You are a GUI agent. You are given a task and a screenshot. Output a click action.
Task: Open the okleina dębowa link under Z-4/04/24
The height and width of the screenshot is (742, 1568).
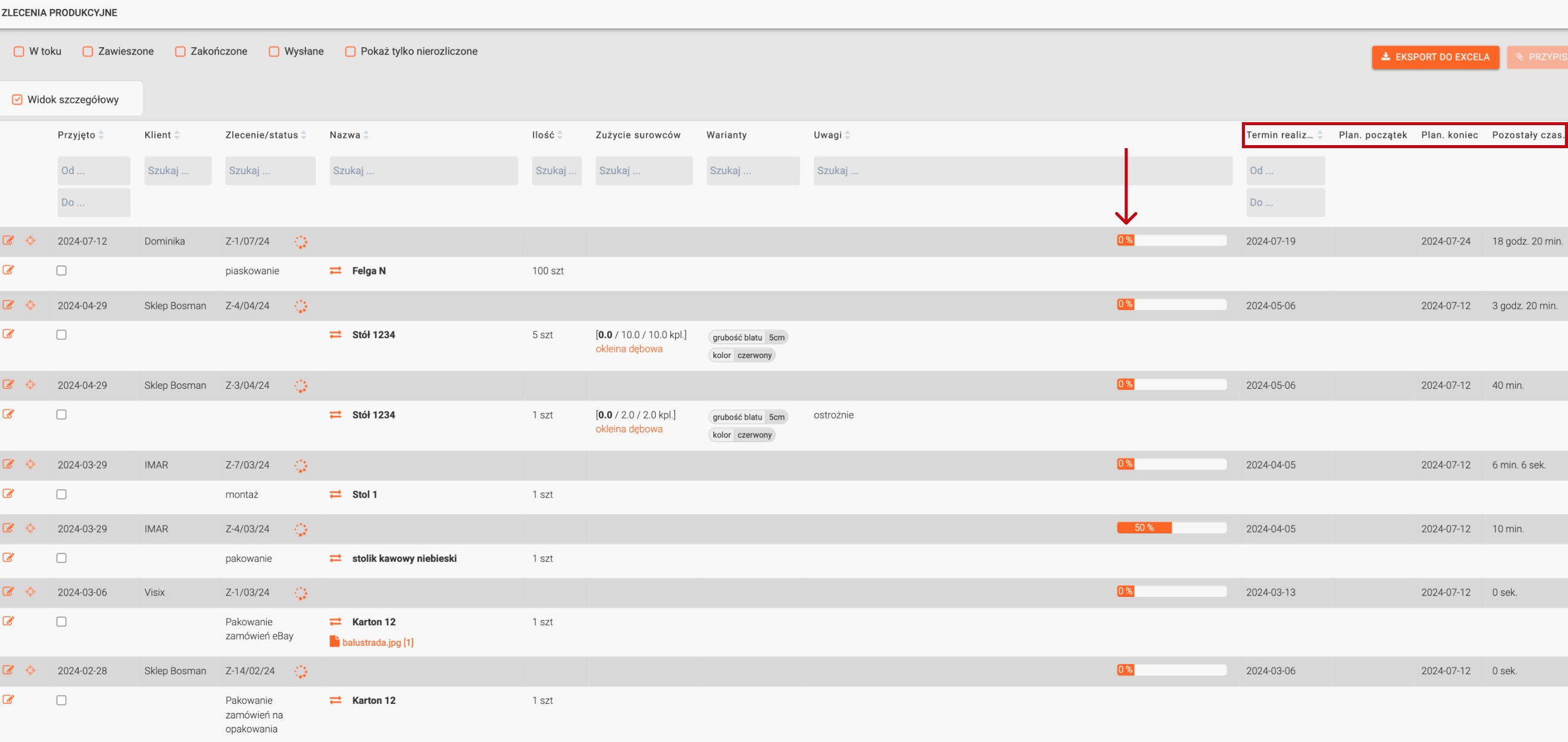tap(629, 349)
